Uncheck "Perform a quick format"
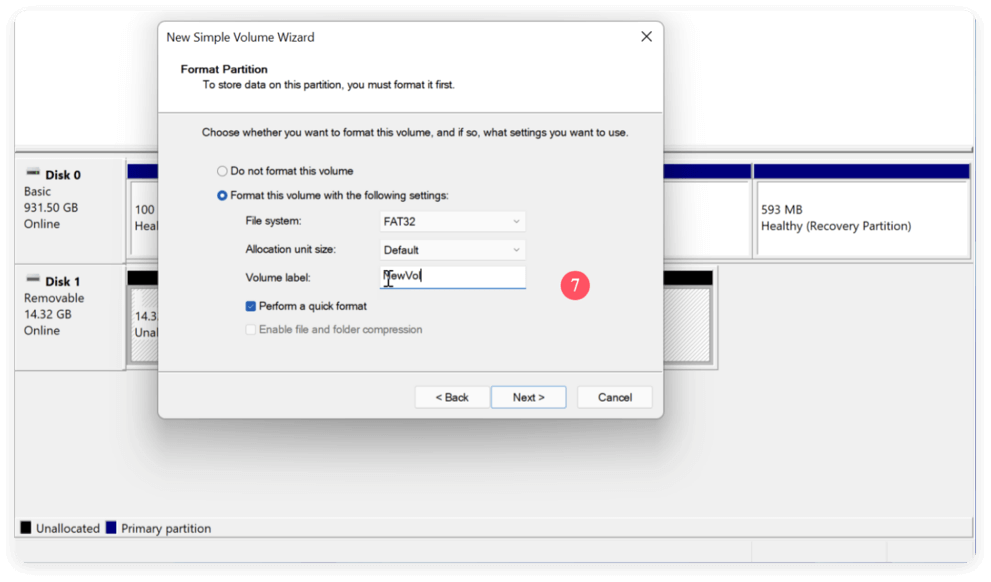The width and height of the screenshot is (991, 582). point(249,306)
